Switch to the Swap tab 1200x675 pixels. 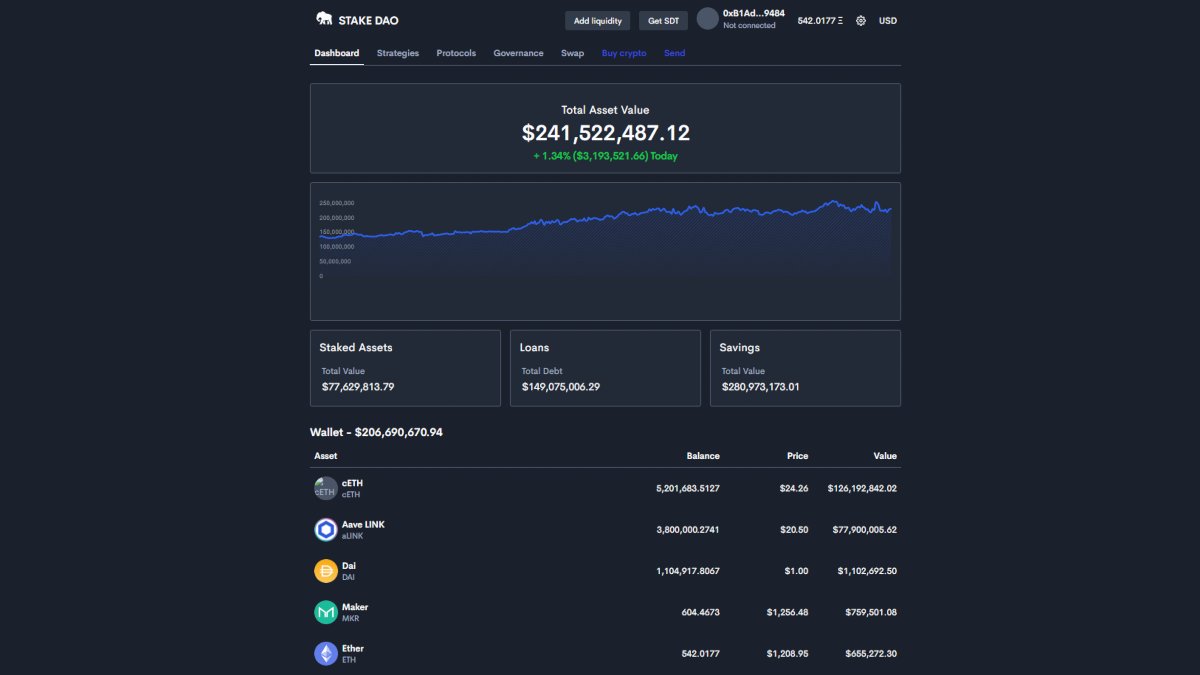click(572, 53)
